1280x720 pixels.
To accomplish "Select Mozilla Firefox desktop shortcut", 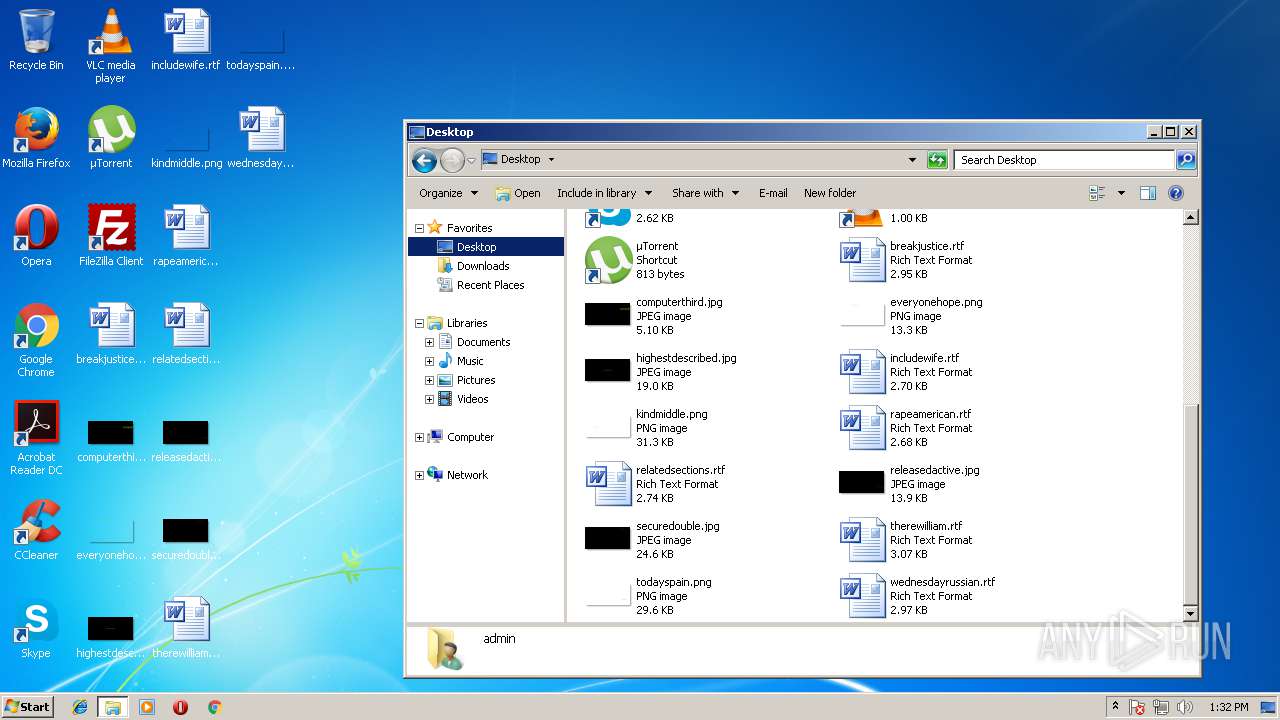I will click(x=36, y=138).
